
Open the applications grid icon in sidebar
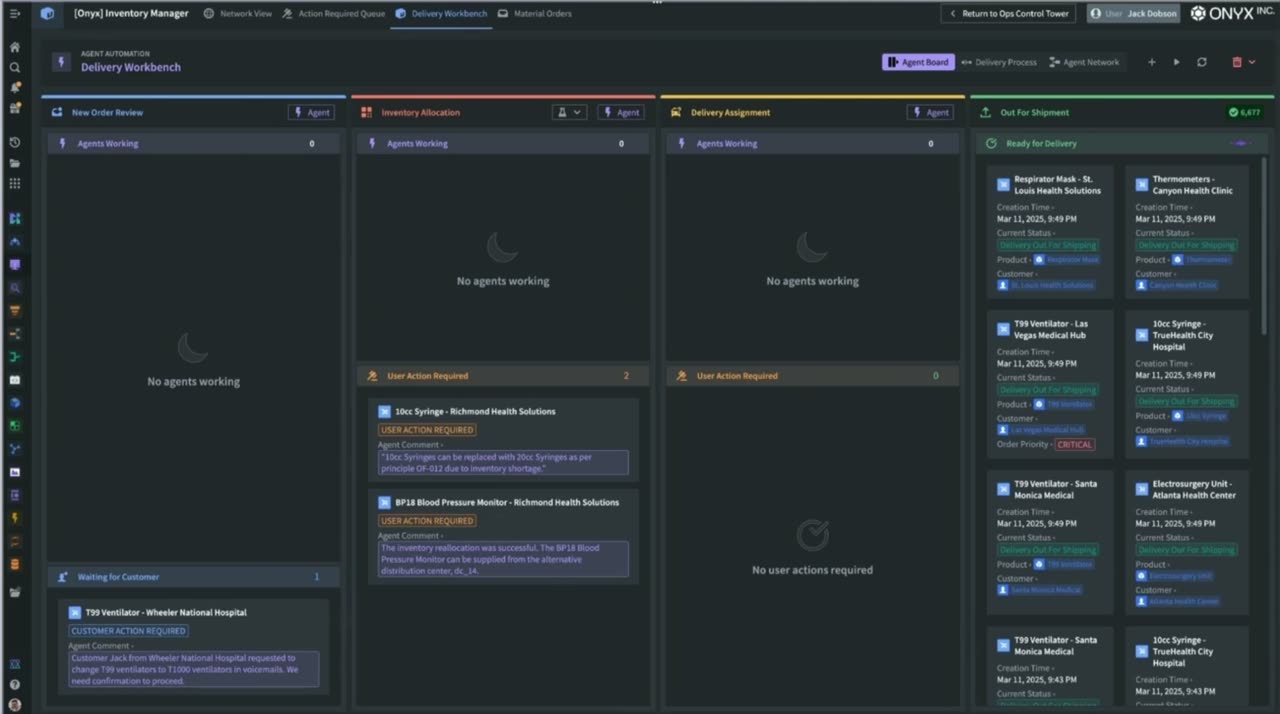[14, 183]
